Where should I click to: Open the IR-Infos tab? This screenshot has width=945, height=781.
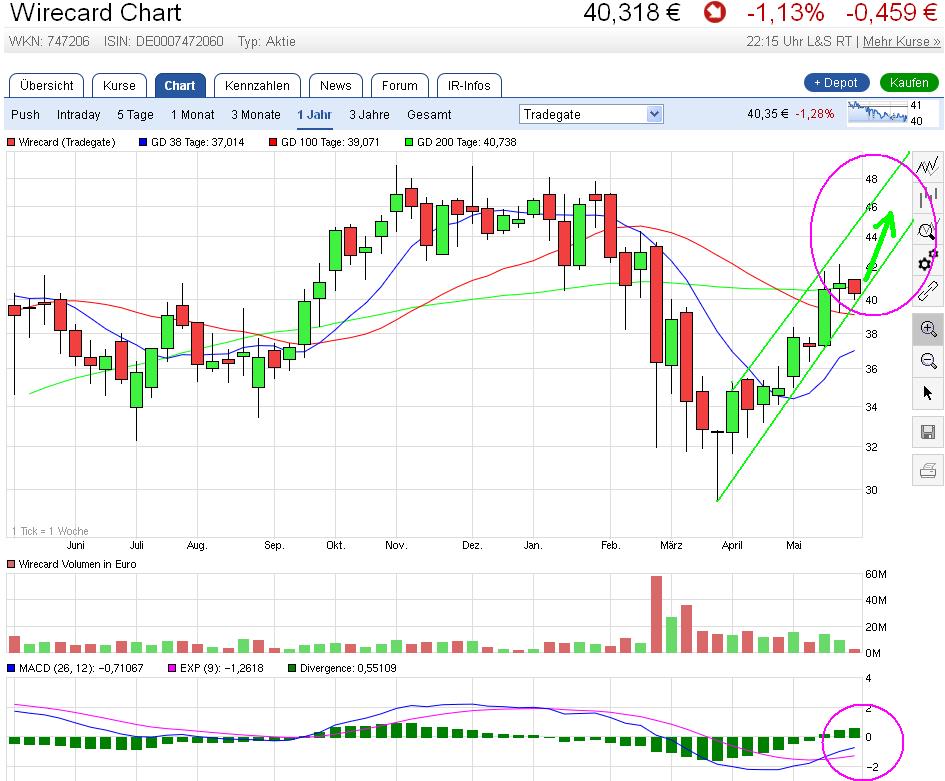click(469, 86)
